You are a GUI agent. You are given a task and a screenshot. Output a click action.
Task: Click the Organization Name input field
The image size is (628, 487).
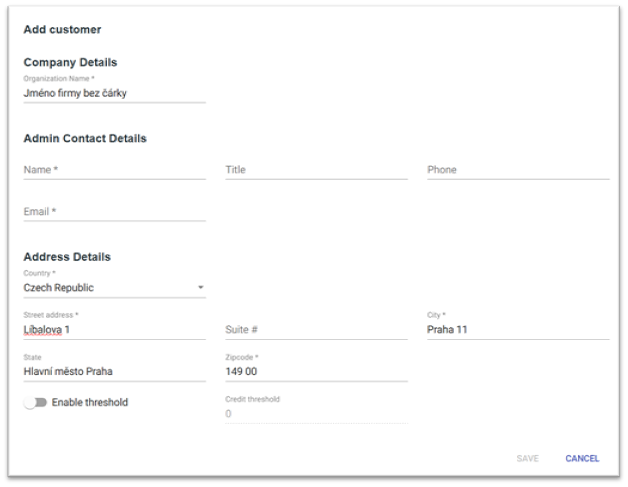point(114,93)
